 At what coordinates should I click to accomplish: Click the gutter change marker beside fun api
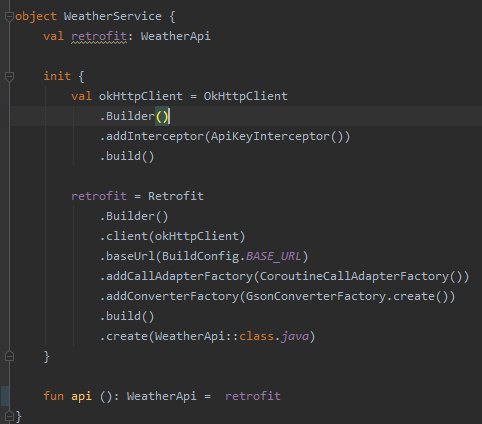click(x=5, y=396)
